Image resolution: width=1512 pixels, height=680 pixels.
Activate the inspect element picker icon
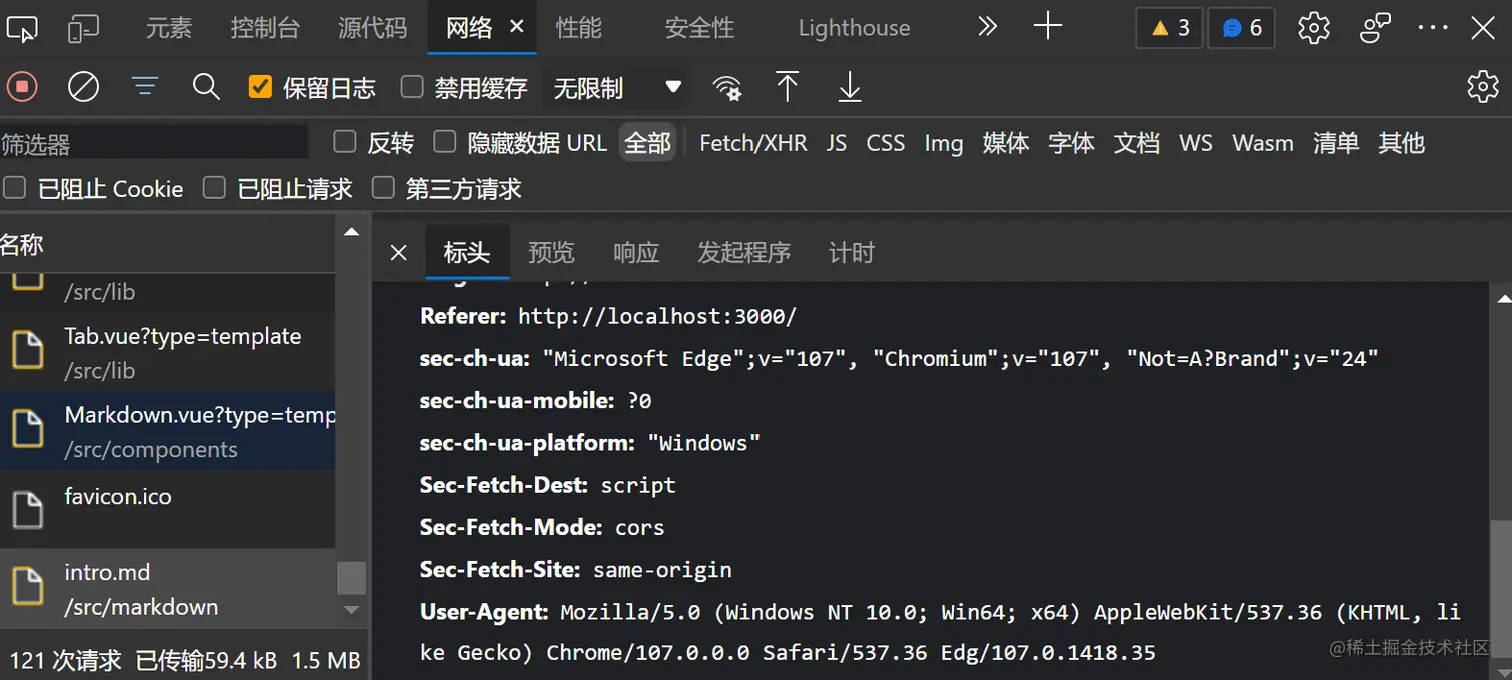[22, 28]
